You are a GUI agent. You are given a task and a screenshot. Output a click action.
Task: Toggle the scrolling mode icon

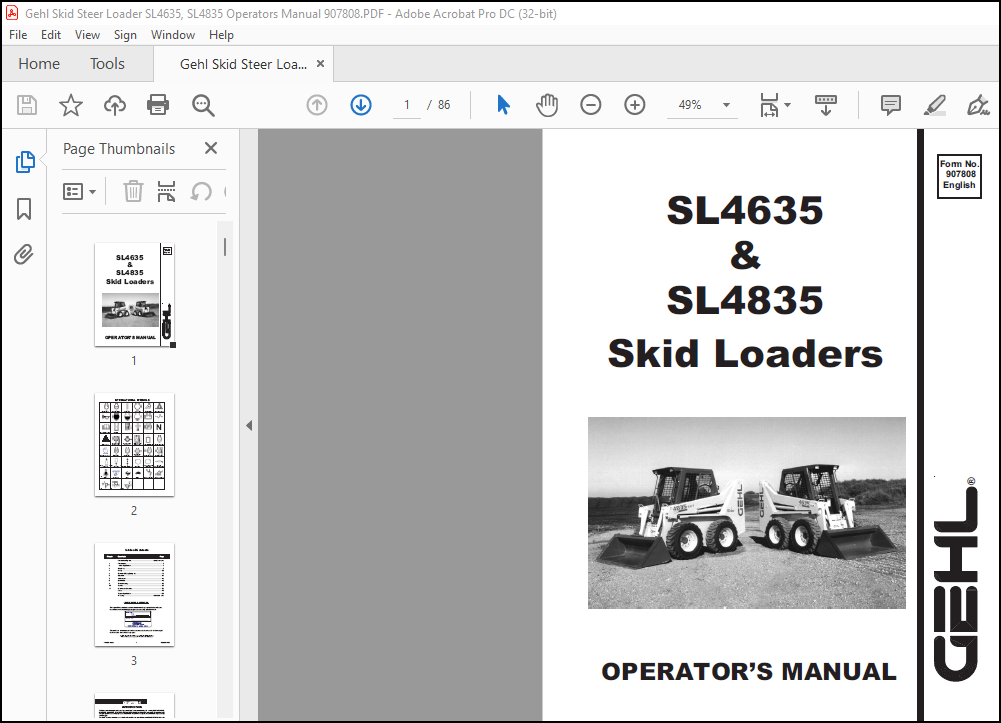point(825,105)
